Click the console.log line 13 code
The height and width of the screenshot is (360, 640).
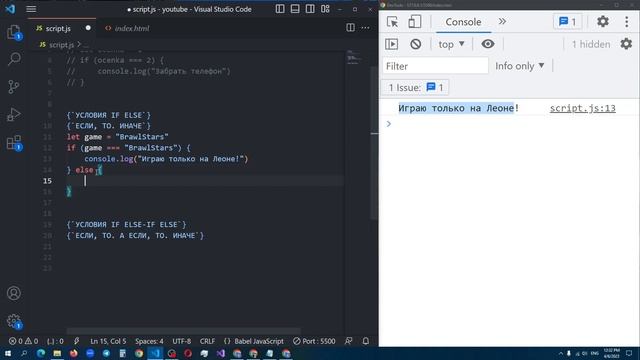pos(166,159)
